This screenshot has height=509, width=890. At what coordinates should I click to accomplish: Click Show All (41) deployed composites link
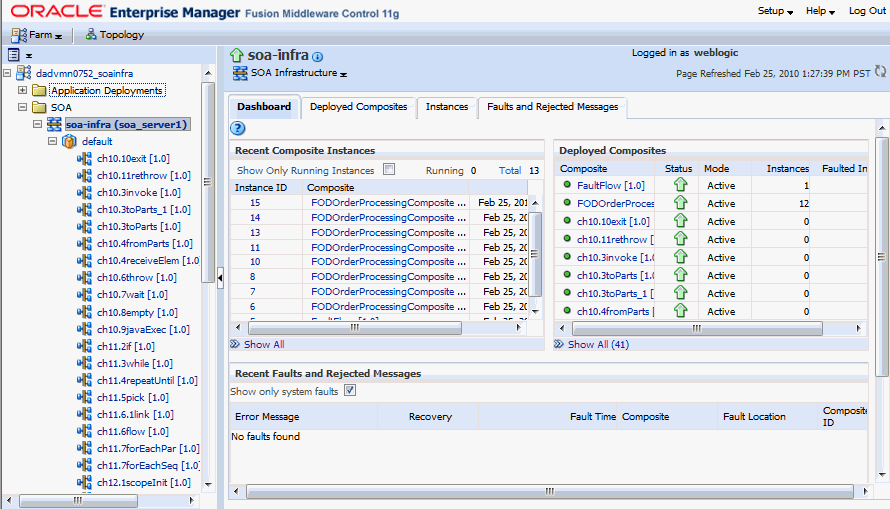tap(598, 344)
